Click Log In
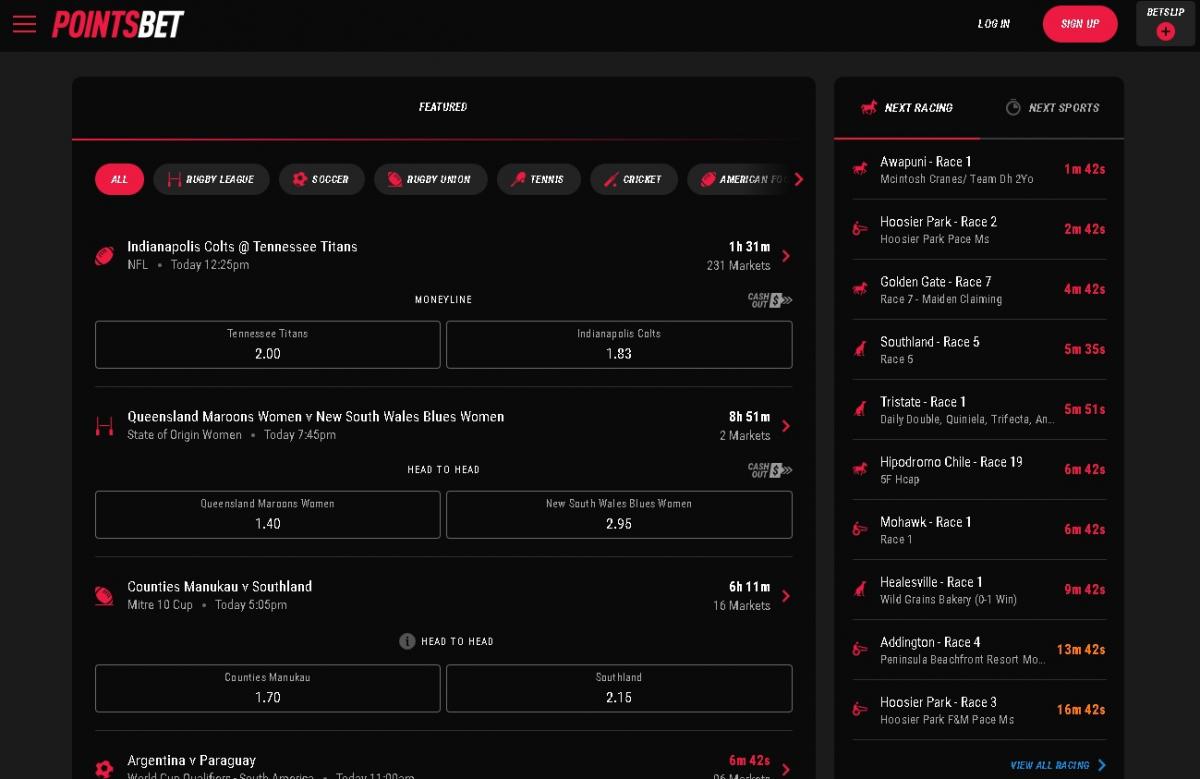Screen dimensions: 1200x779 994,24
